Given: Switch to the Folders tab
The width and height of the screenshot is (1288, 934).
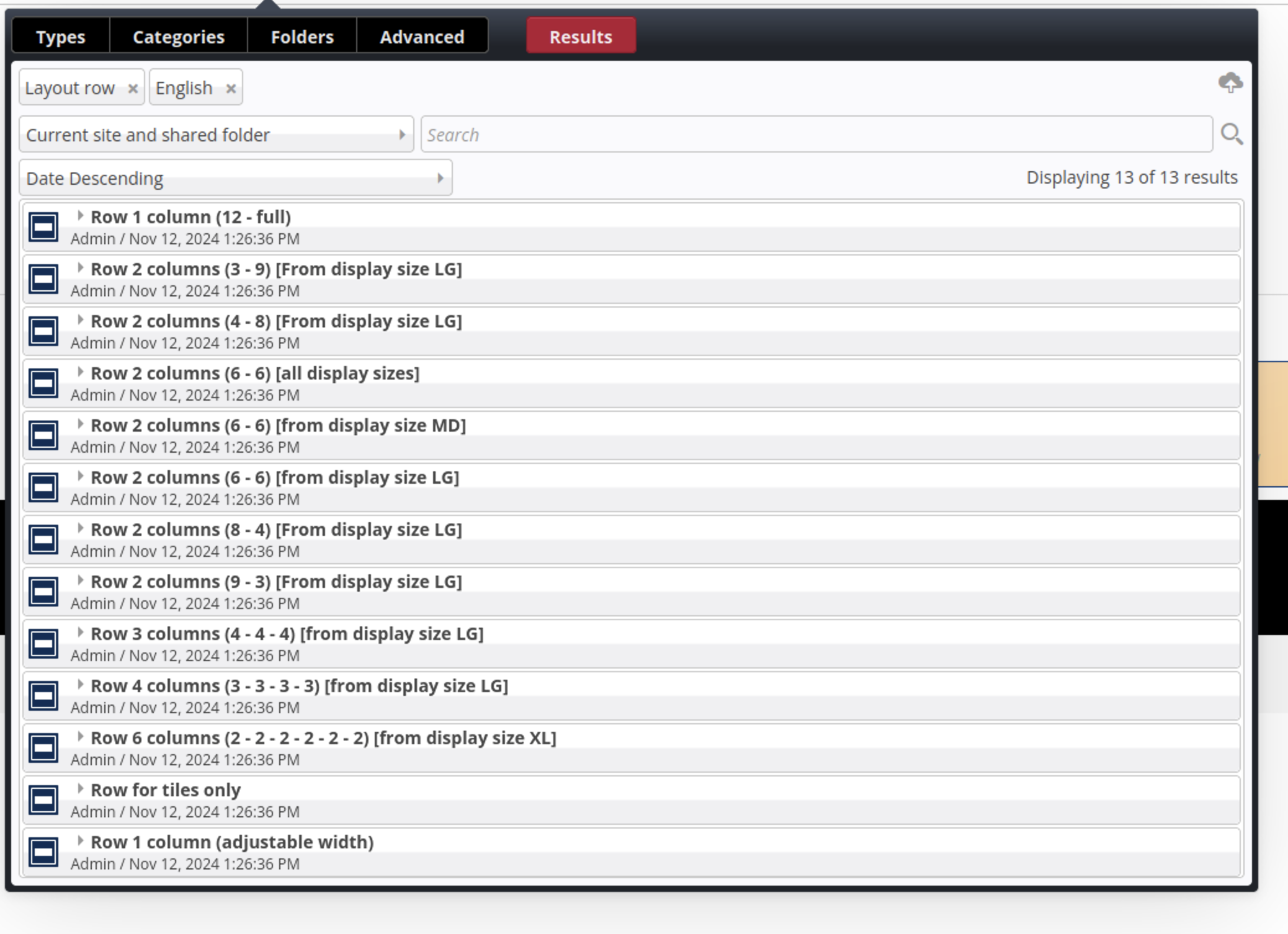Looking at the screenshot, I should pos(302,36).
